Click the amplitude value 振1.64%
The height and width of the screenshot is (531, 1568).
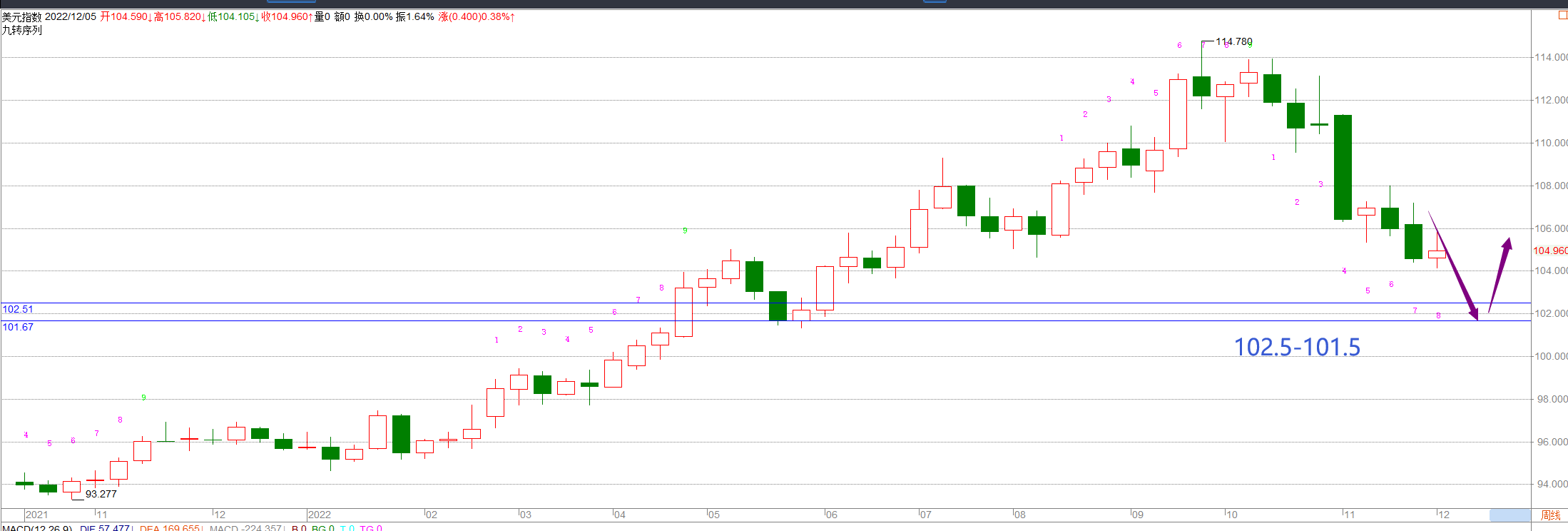[x=415, y=16]
